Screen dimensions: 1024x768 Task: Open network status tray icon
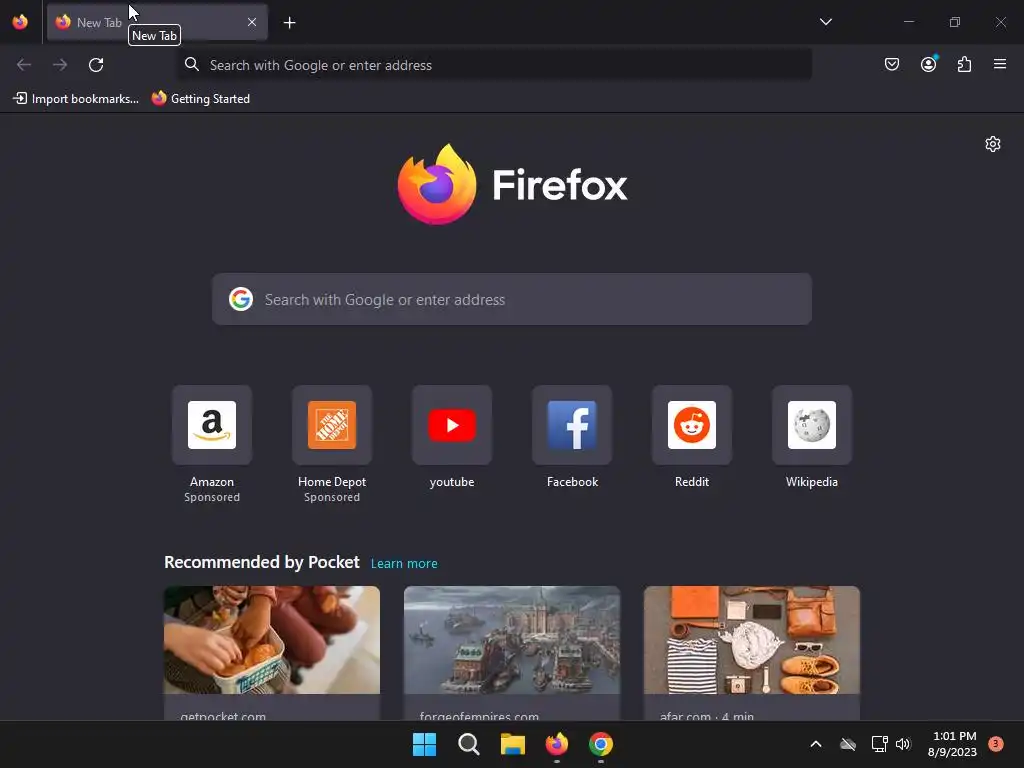coord(879,744)
